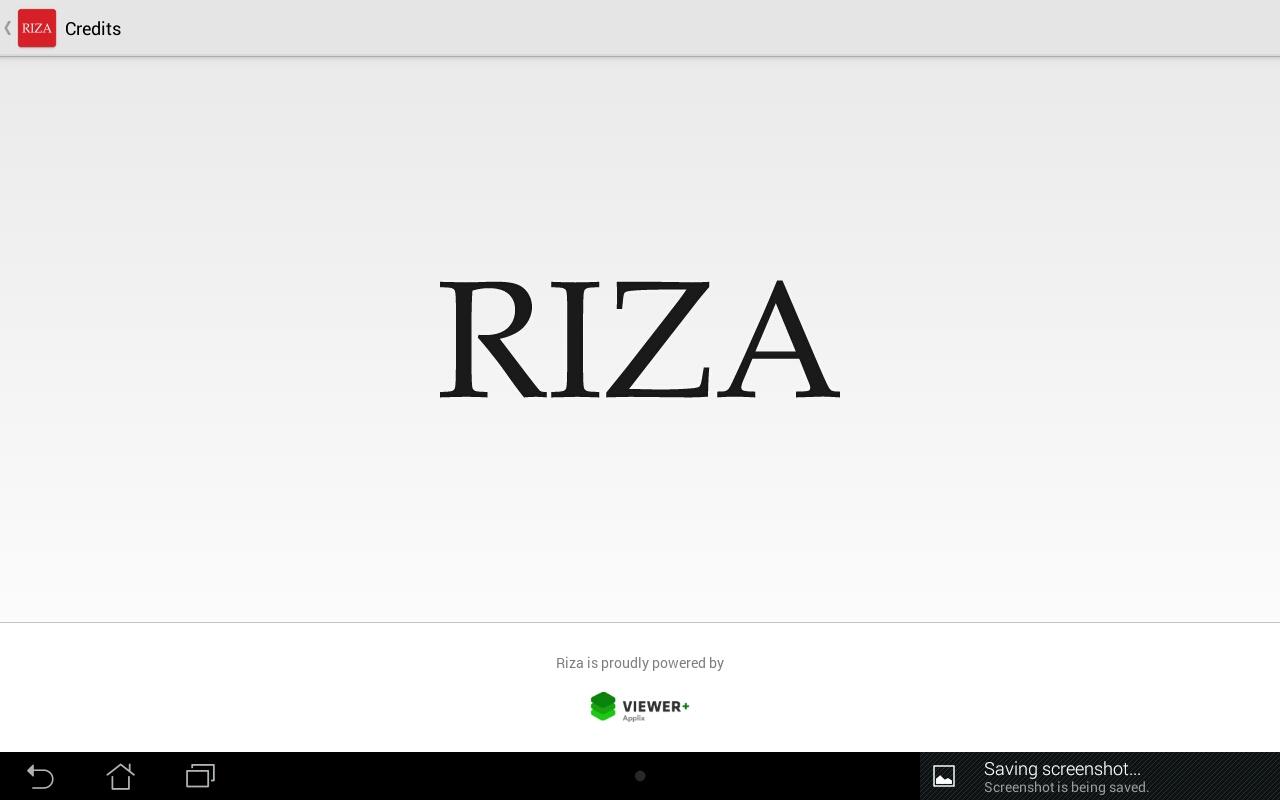
Task: Tap the large RIZA logo
Action: [x=640, y=339]
